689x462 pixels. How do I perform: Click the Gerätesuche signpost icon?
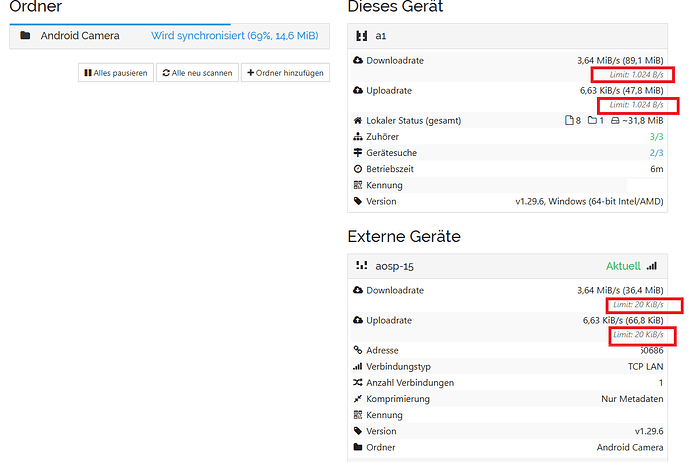click(358, 153)
